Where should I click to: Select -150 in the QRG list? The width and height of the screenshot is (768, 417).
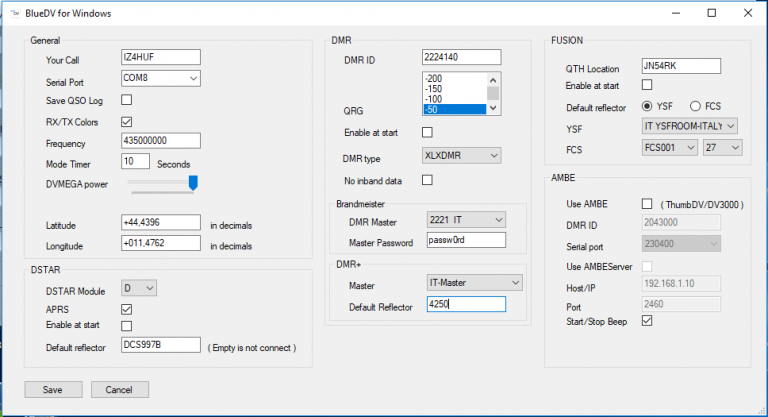(455, 89)
